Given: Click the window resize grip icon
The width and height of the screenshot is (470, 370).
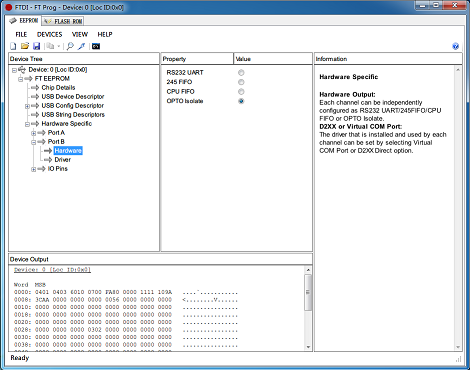Looking at the screenshot, I should [459, 359].
